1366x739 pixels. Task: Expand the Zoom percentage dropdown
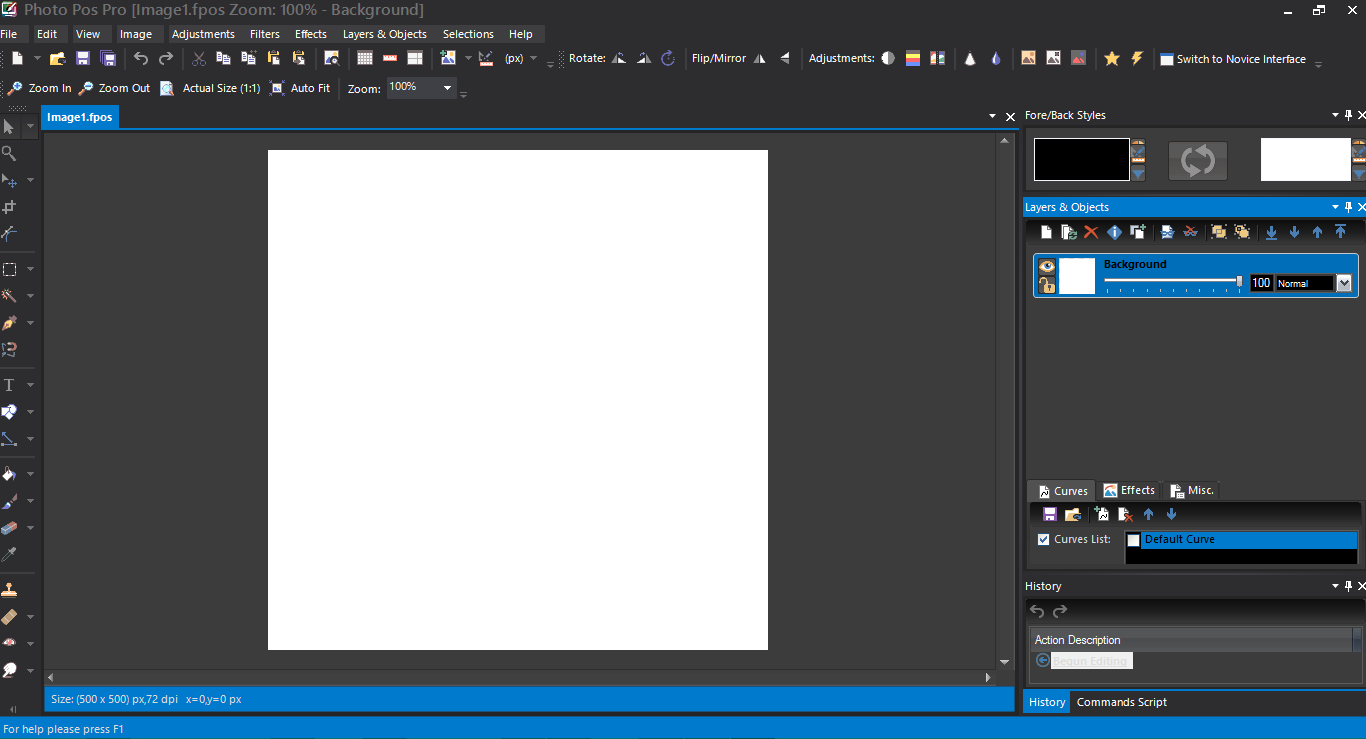pyautogui.click(x=447, y=88)
